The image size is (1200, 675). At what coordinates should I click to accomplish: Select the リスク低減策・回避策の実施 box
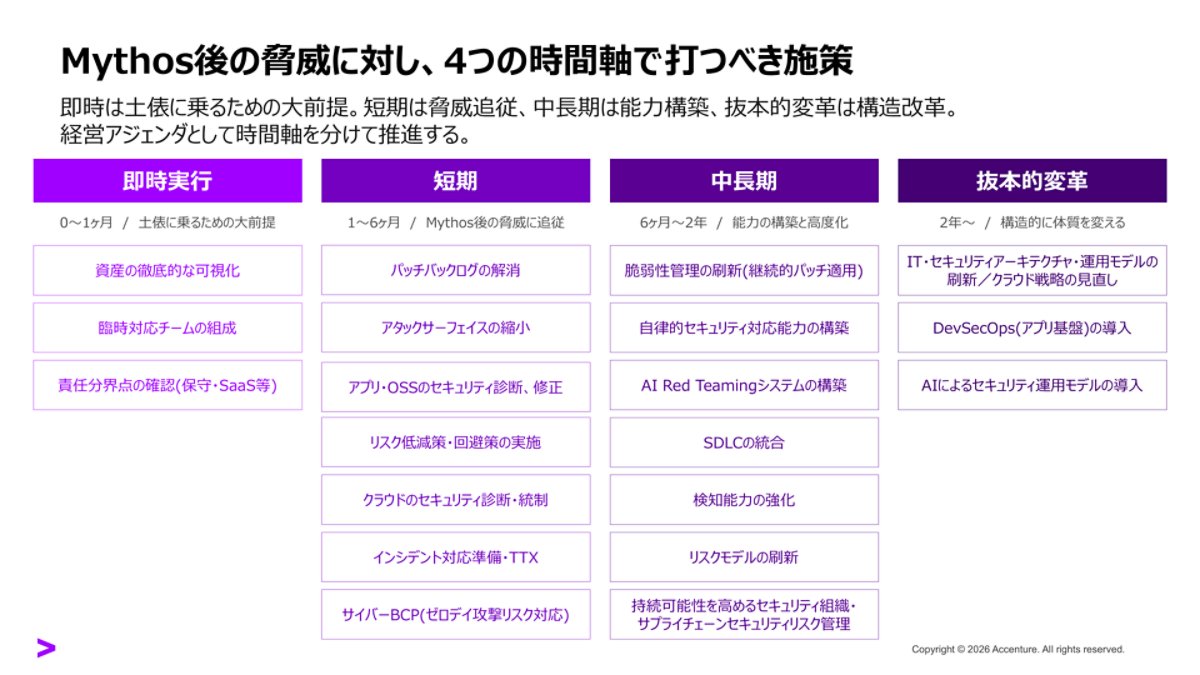(455, 442)
